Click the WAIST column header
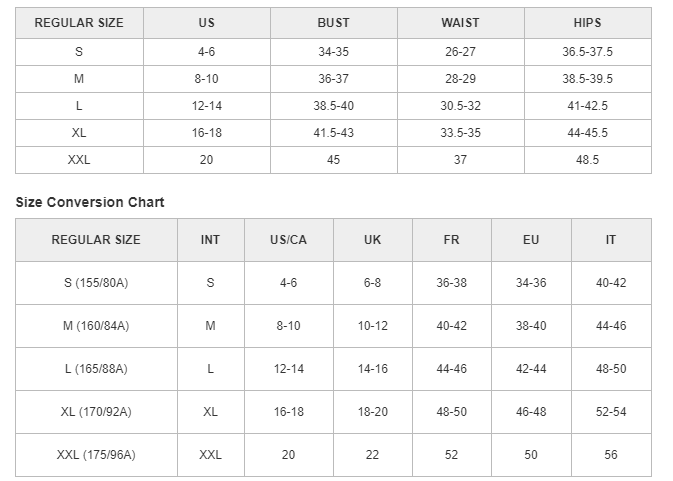673x481 pixels. (460, 23)
